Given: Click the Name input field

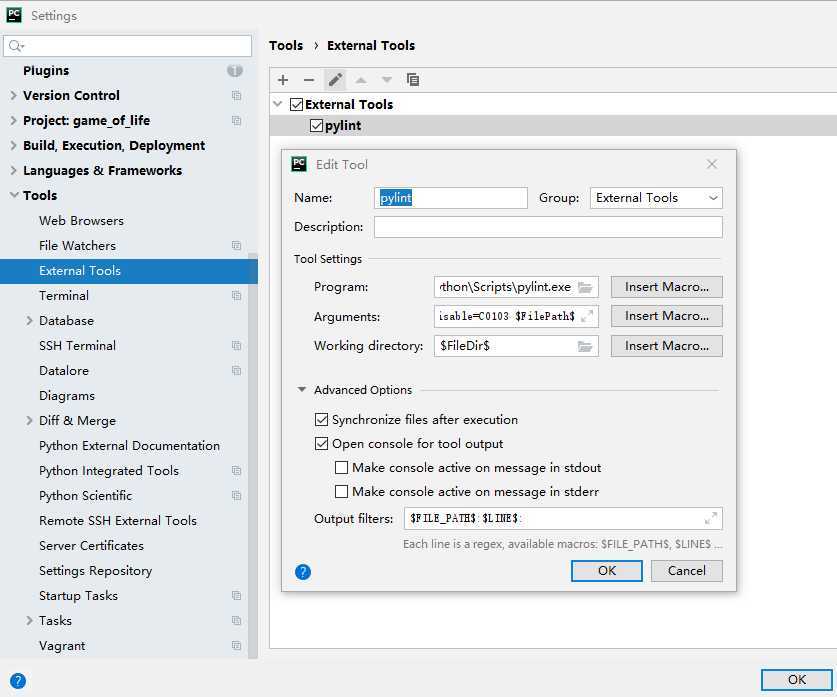Looking at the screenshot, I should (x=451, y=198).
